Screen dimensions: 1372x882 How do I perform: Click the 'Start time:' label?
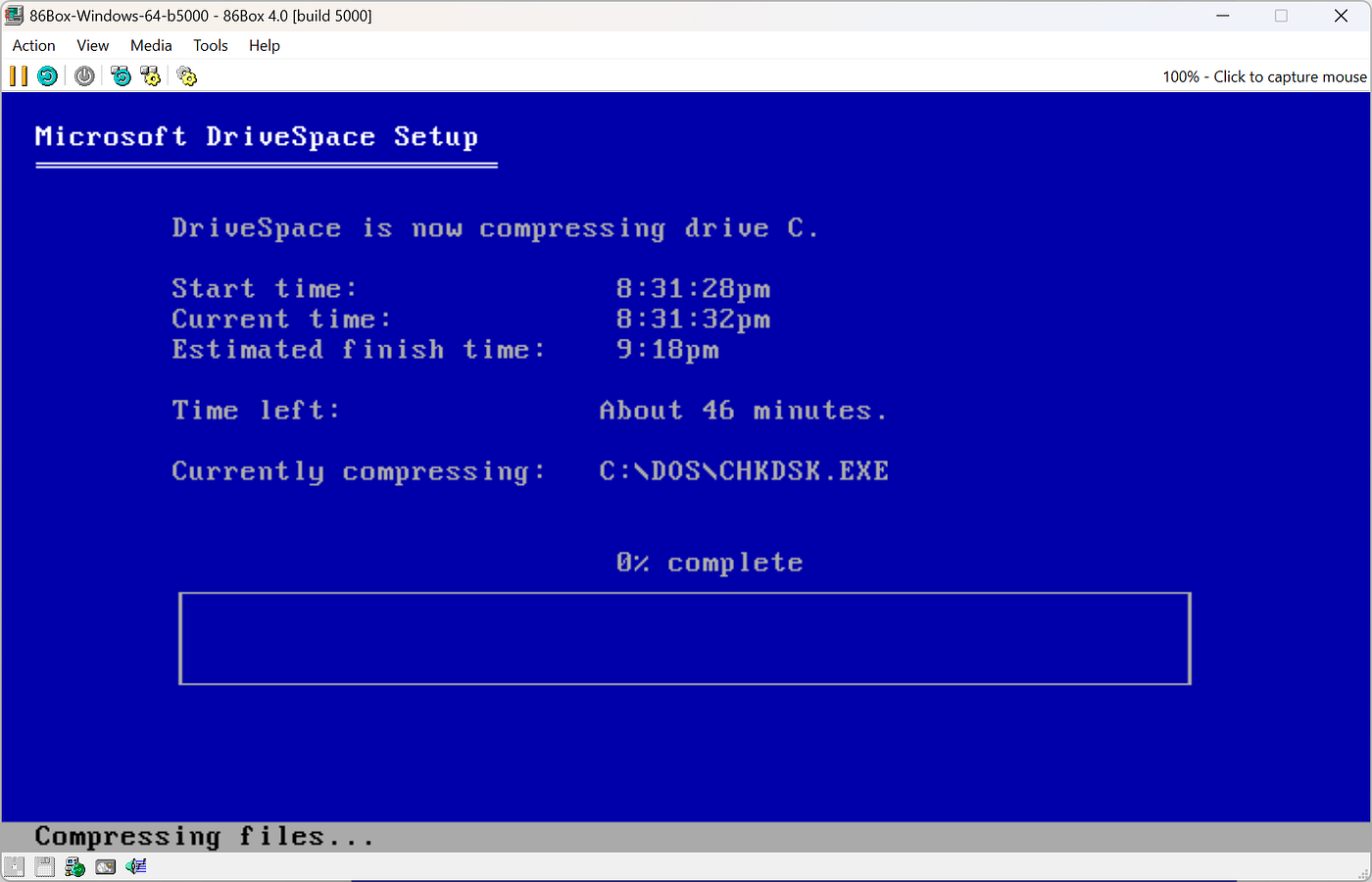pyautogui.click(x=265, y=289)
